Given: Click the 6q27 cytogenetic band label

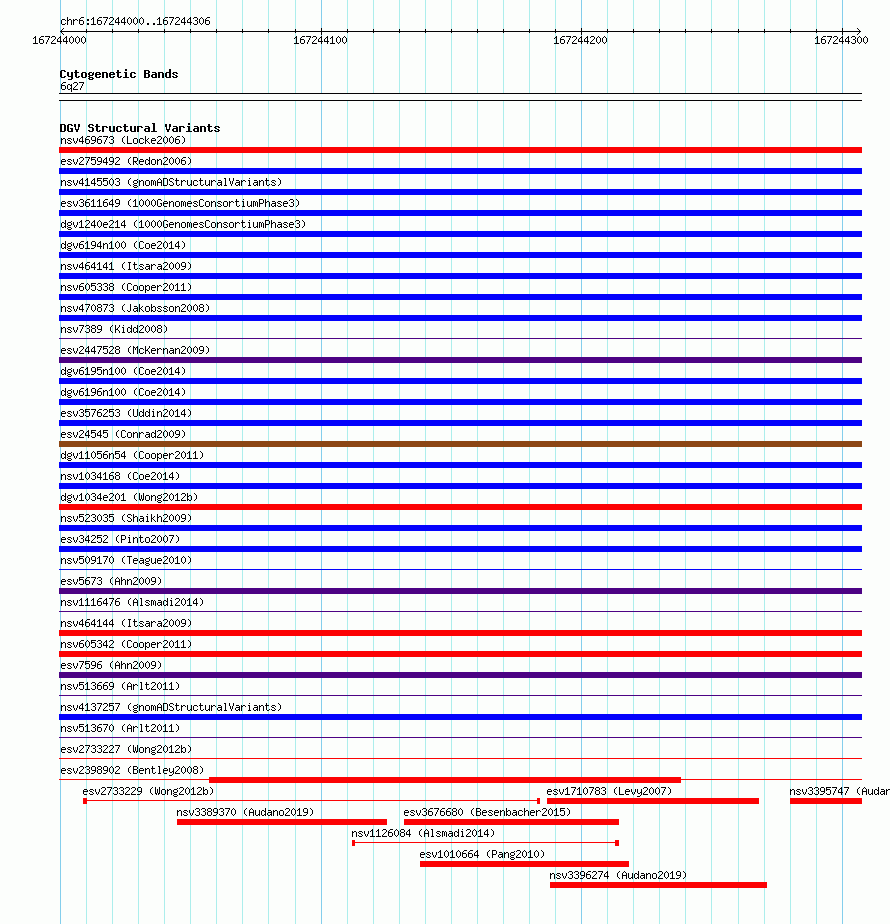Looking at the screenshot, I should point(72,87).
